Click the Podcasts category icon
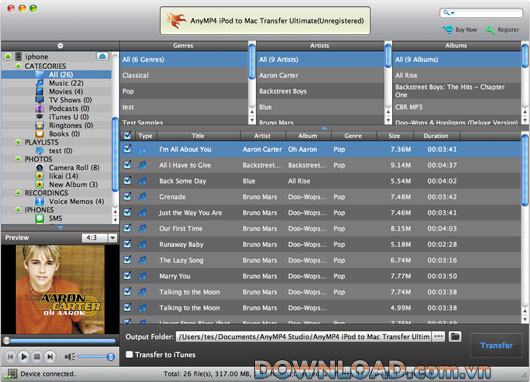The image size is (530, 382). [x=40, y=108]
